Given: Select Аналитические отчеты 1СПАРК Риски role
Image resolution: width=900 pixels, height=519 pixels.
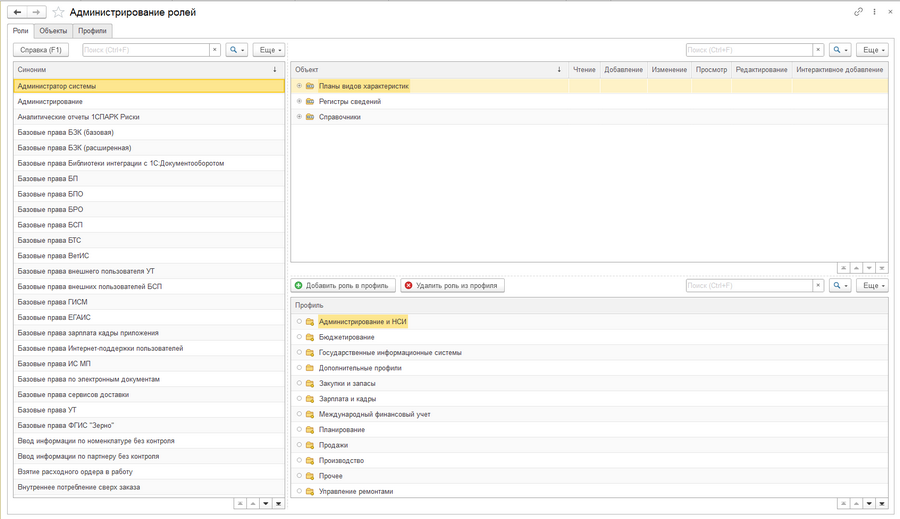Looking at the screenshot, I should tap(149, 117).
